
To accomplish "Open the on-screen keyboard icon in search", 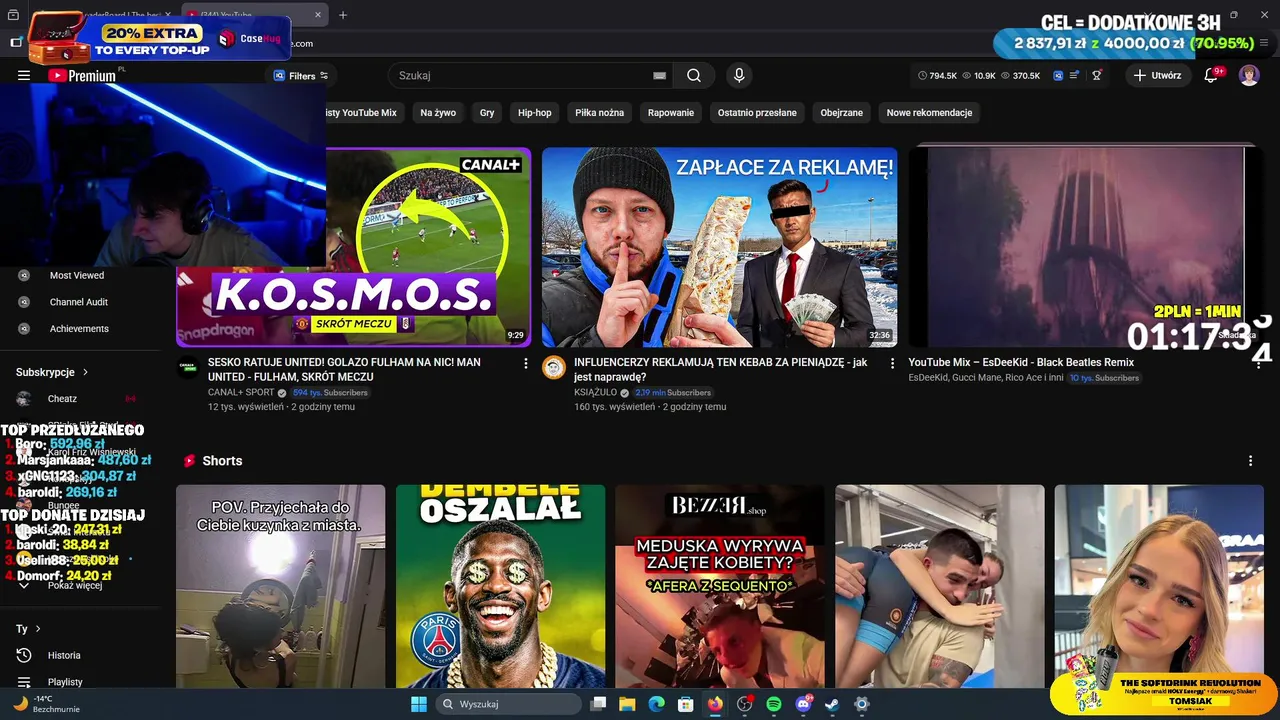I will tap(659, 75).
